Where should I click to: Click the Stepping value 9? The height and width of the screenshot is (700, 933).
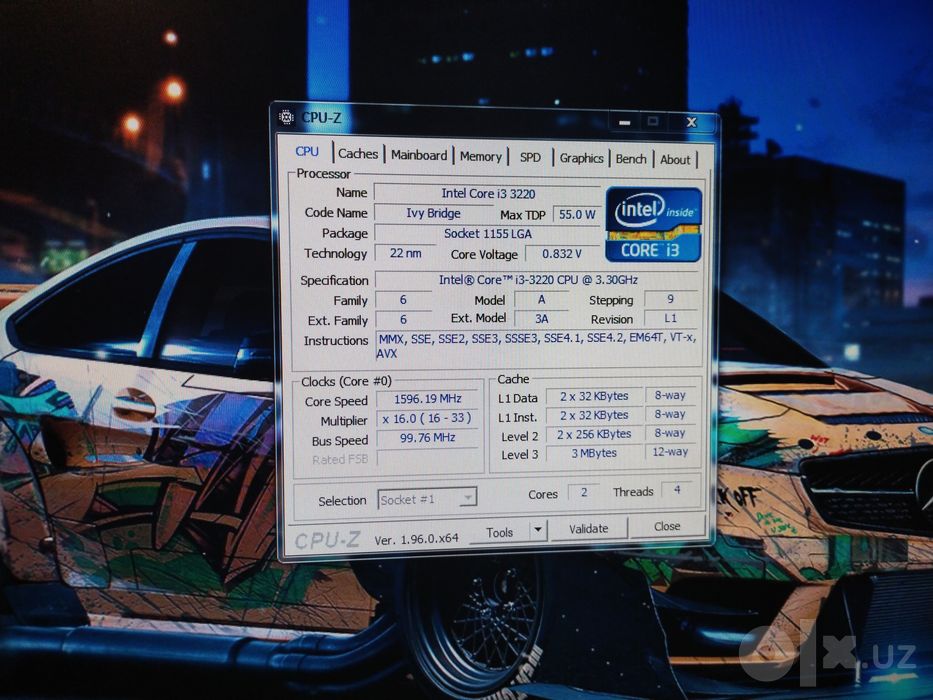click(671, 299)
